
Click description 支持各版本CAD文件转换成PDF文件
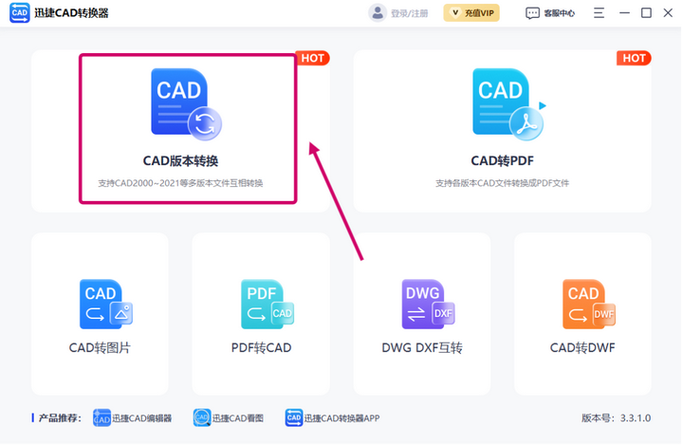[502, 183]
